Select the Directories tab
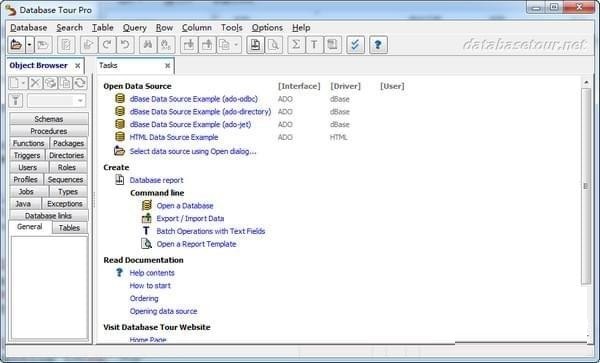The width and height of the screenshot is (600, 363). coord(67,155)
